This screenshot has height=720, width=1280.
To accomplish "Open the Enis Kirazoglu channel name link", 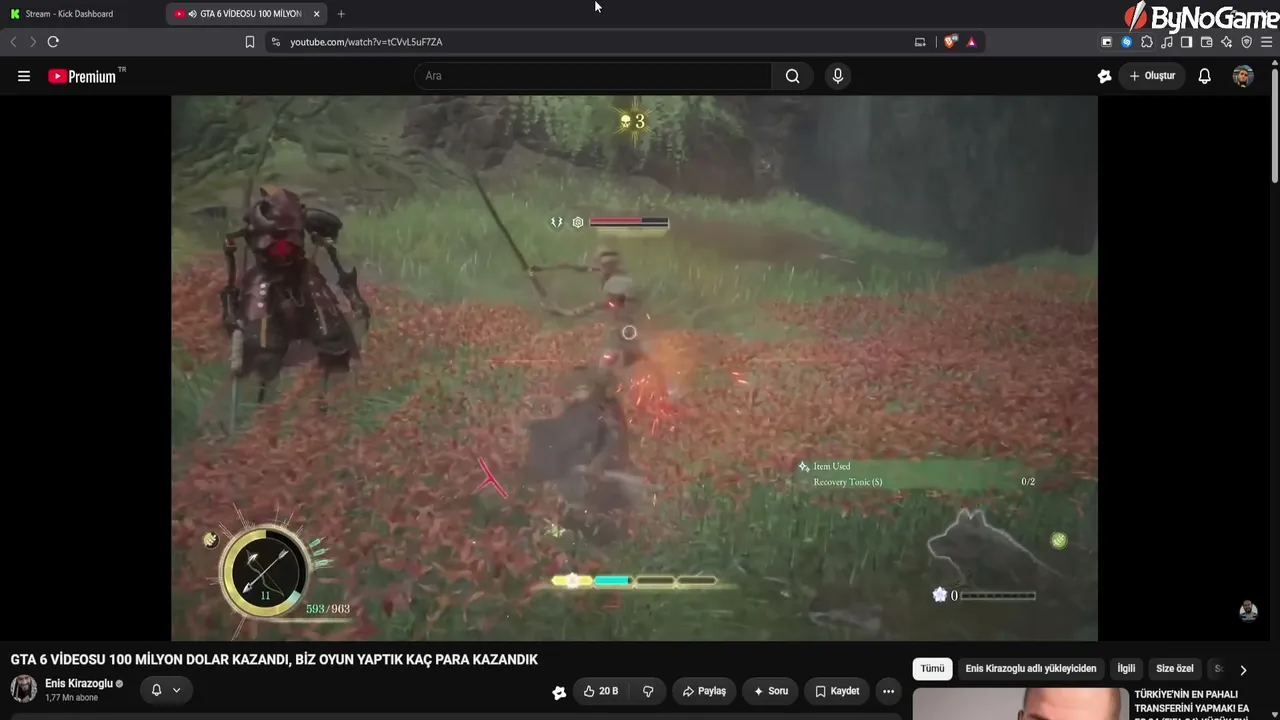I will (x=79, y=684).
